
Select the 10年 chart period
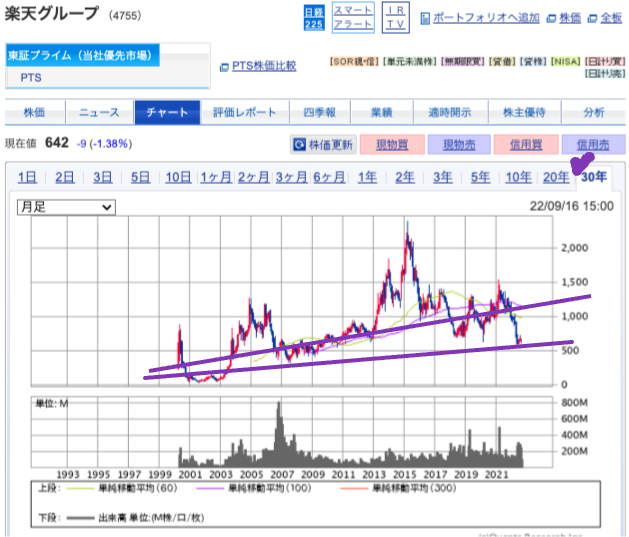point(518,177)
